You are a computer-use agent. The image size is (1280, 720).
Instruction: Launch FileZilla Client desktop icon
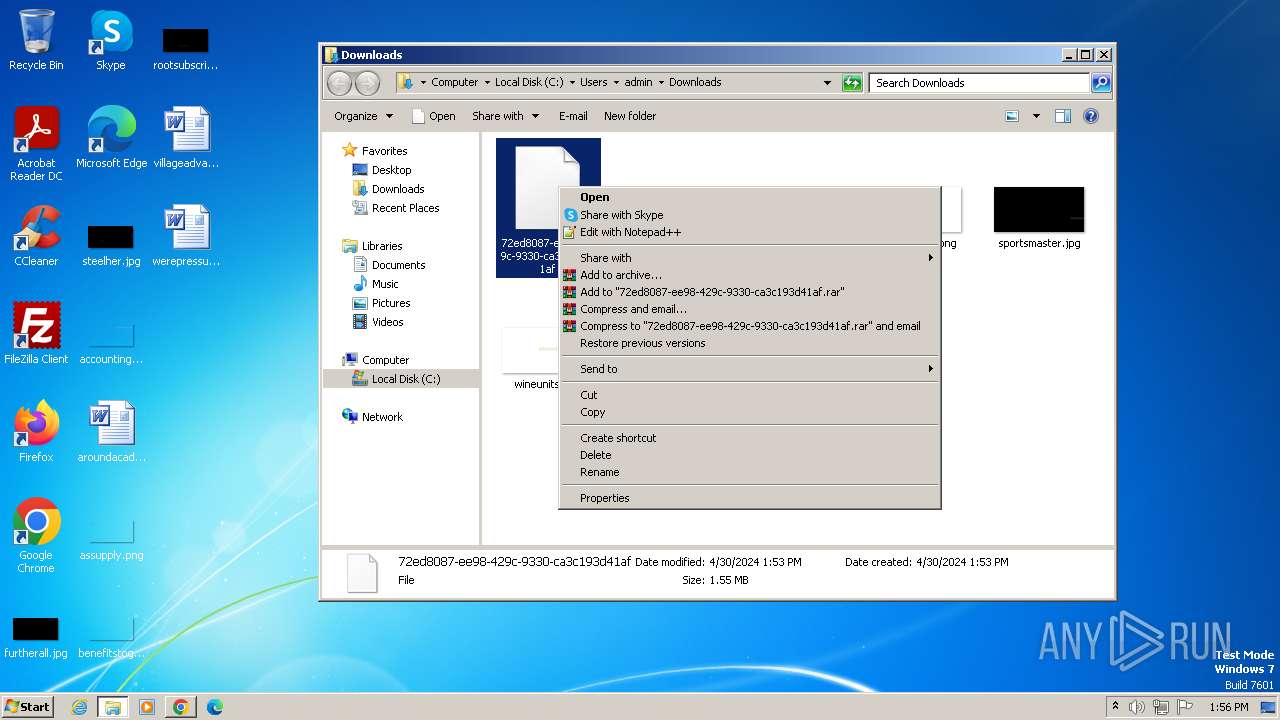click(36, 334)
